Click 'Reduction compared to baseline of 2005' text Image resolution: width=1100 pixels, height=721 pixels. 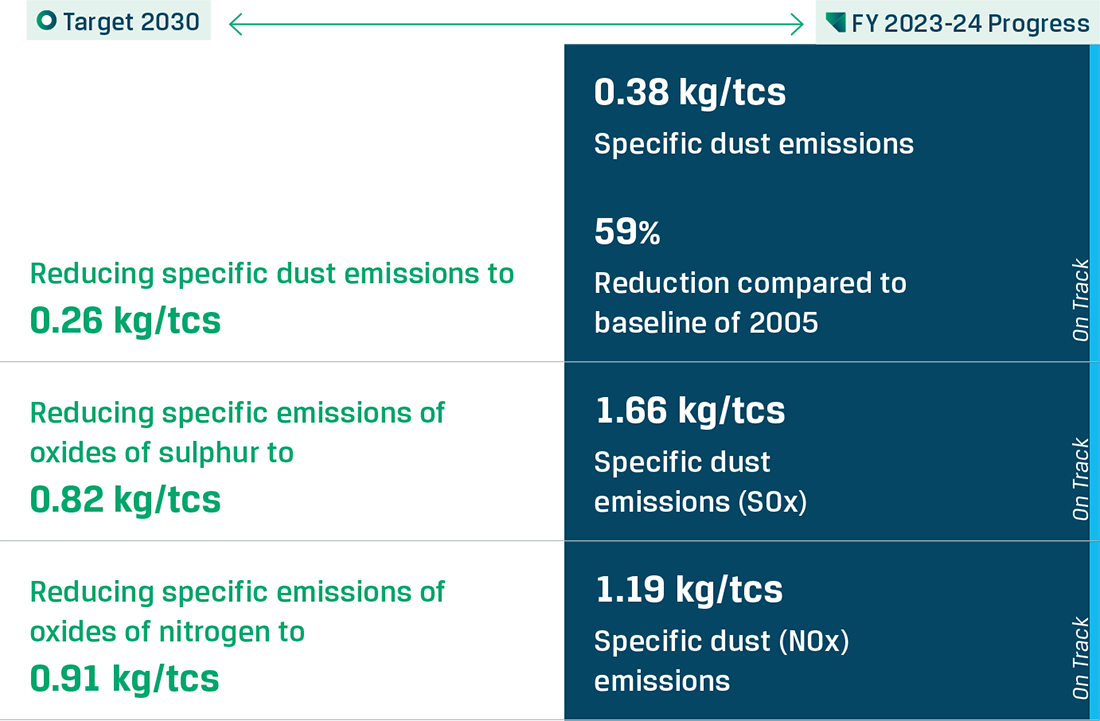[750, 302]
